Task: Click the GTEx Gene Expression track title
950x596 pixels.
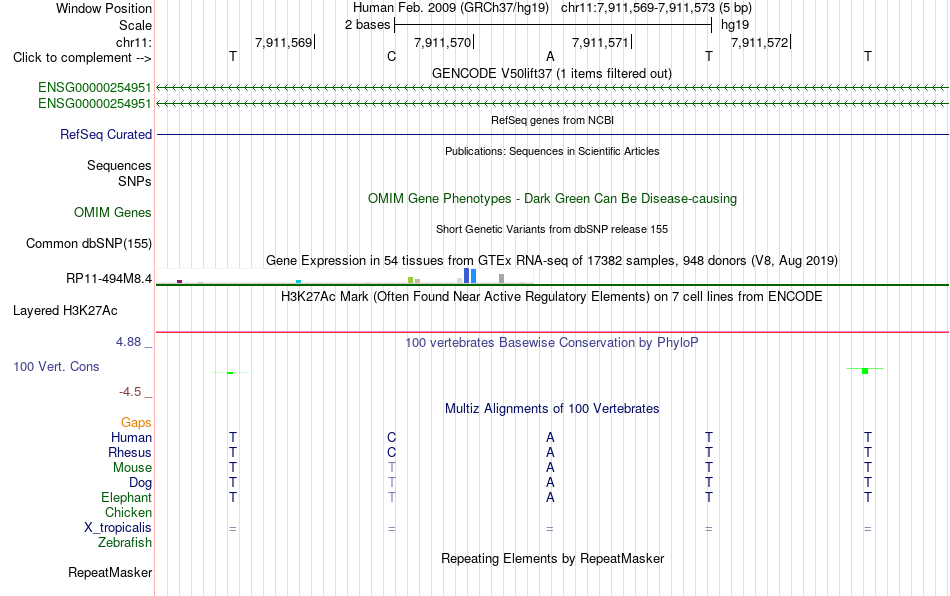Action: coord(552,260)
